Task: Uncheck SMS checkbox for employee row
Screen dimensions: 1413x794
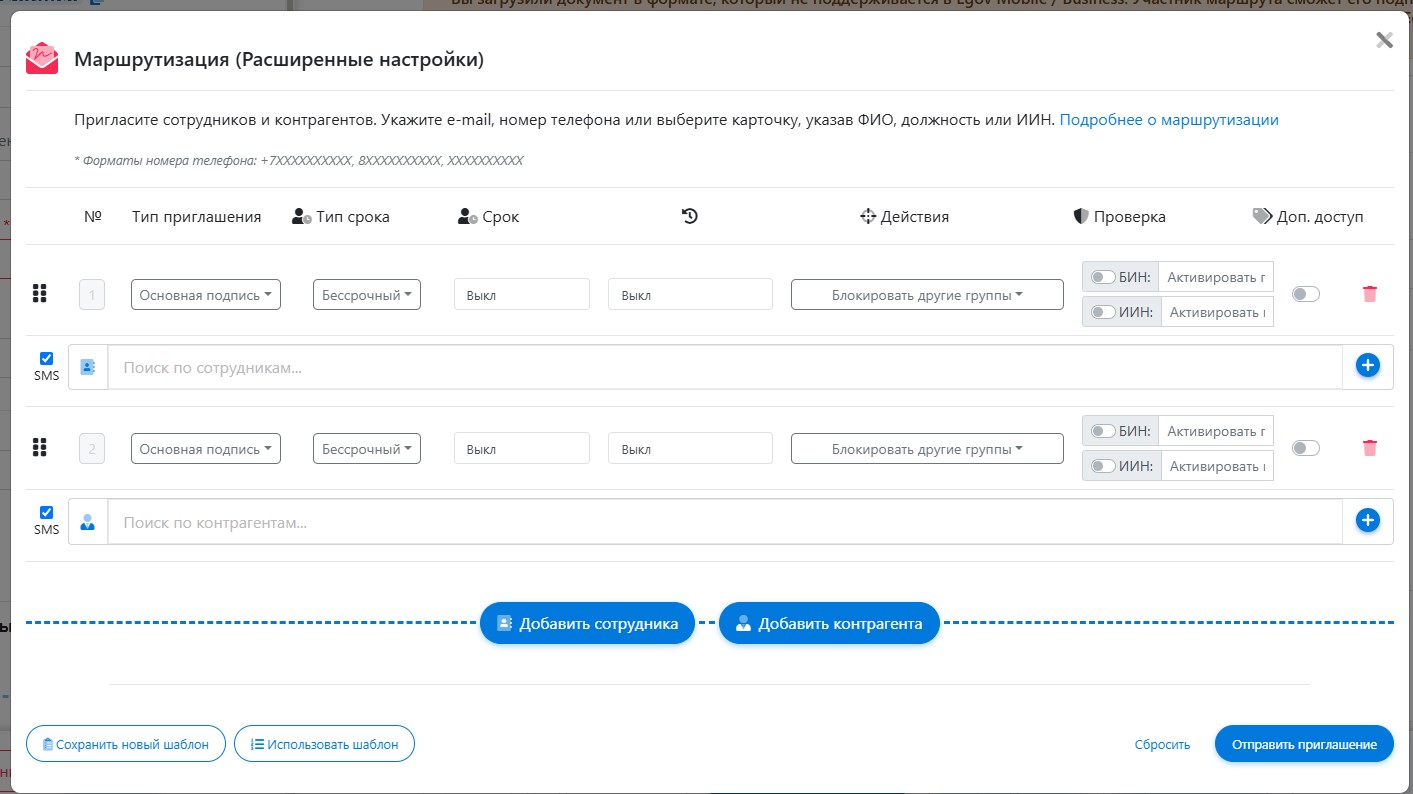Action: pyautogui.click(x=46, y=358)
